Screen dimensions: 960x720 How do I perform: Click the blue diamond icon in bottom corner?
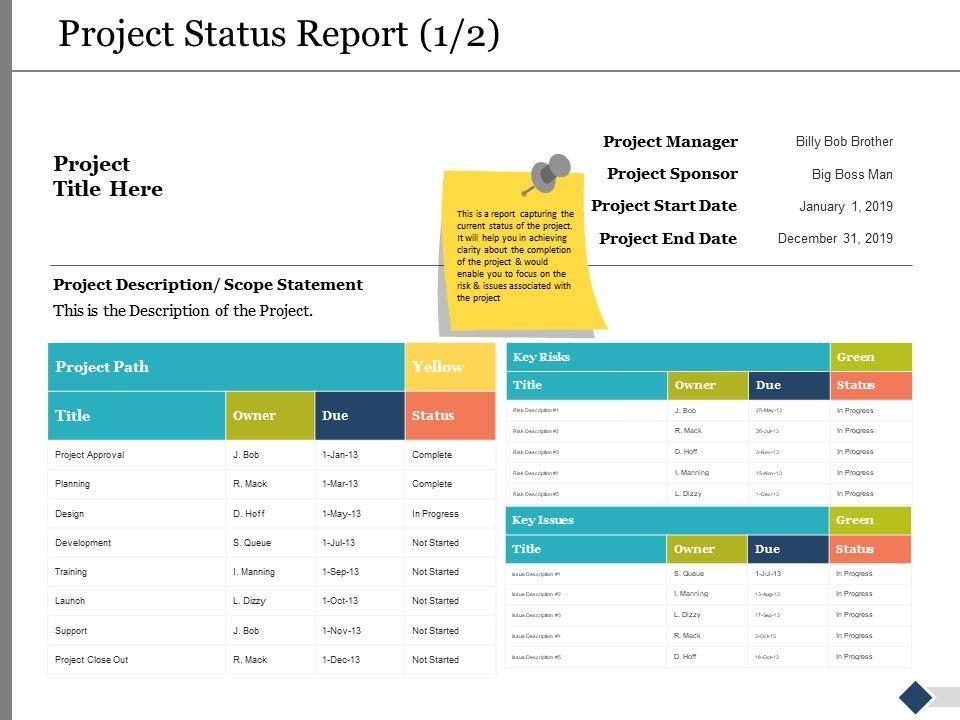(915, 697)
